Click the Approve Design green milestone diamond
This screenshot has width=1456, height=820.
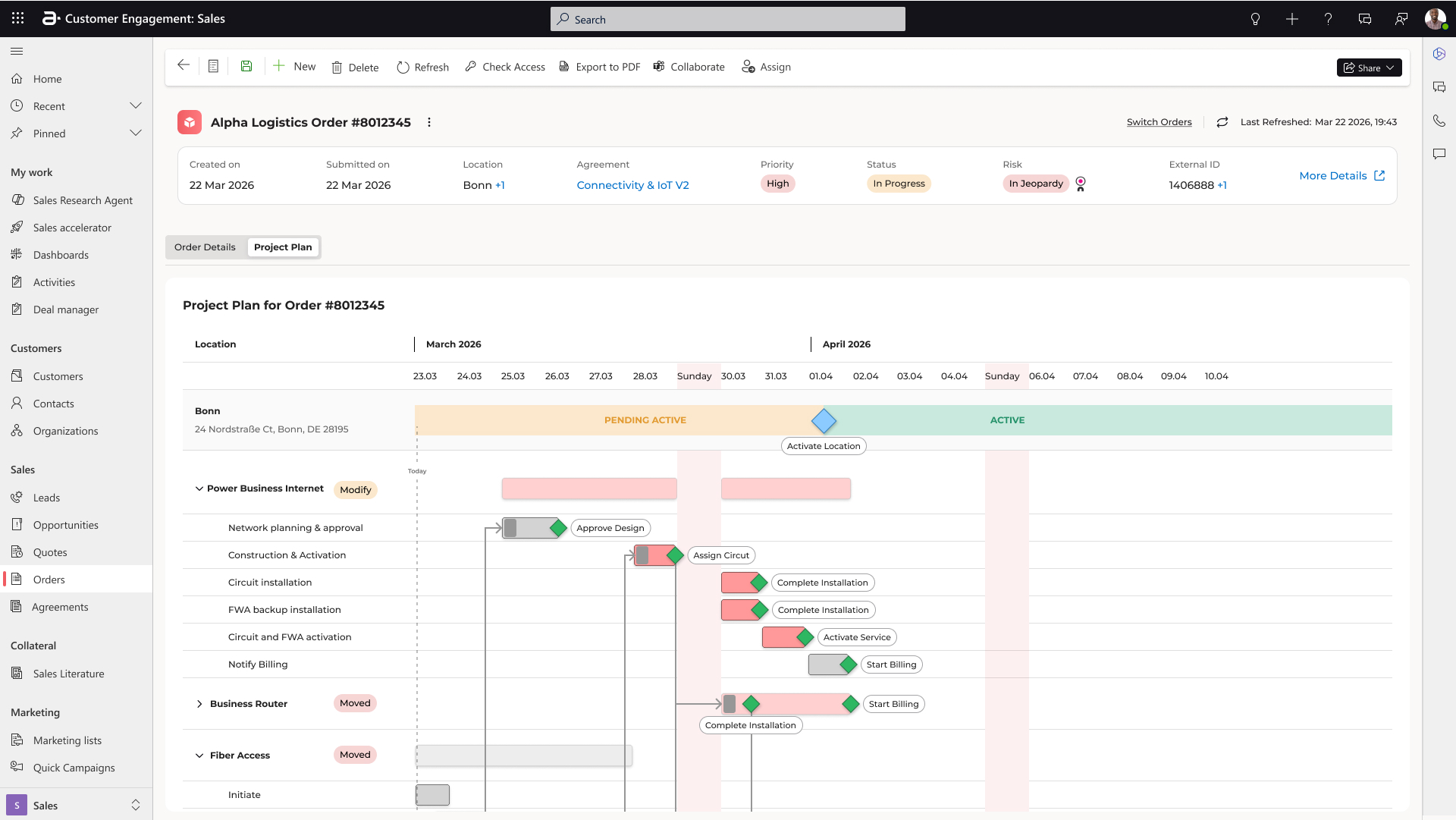pyautogui.click(x=558, y=528)
